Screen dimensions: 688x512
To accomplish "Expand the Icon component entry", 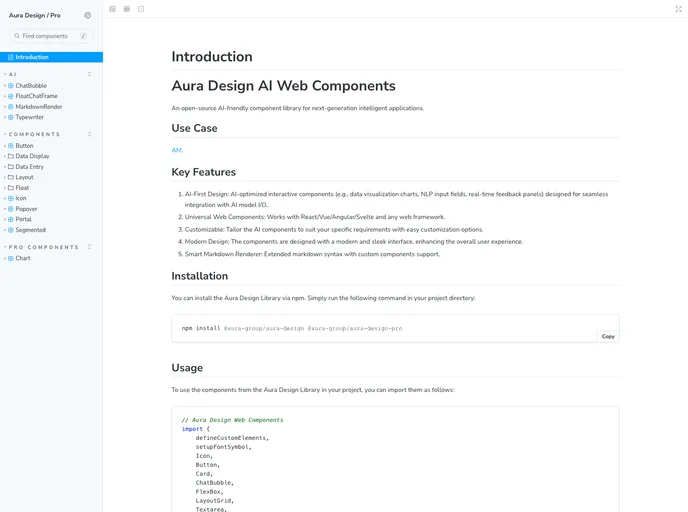I will 21,198.
